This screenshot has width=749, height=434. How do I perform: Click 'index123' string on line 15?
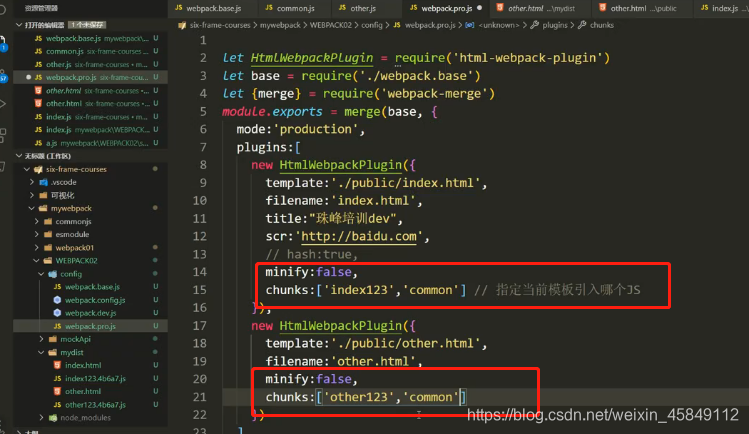pyautogui.click(x=359, y=290)
